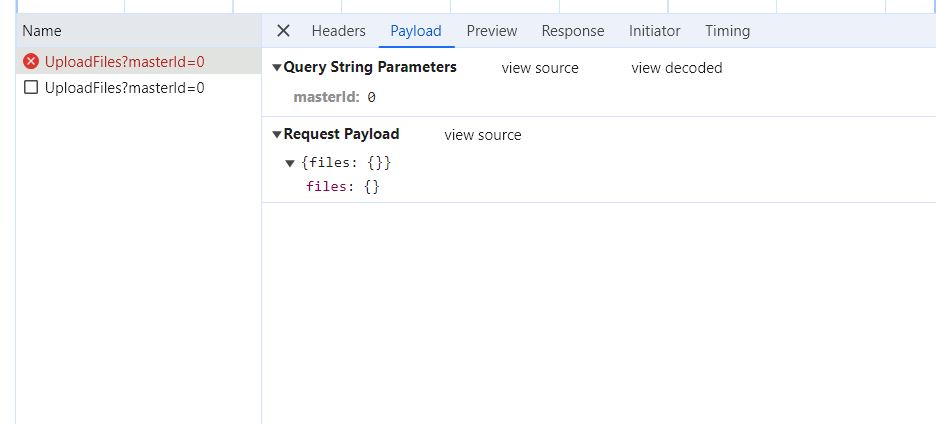The width and height of the screenshot is (936, 424).
Task: Select the masterId parameter row
Action: coord(334,98)
